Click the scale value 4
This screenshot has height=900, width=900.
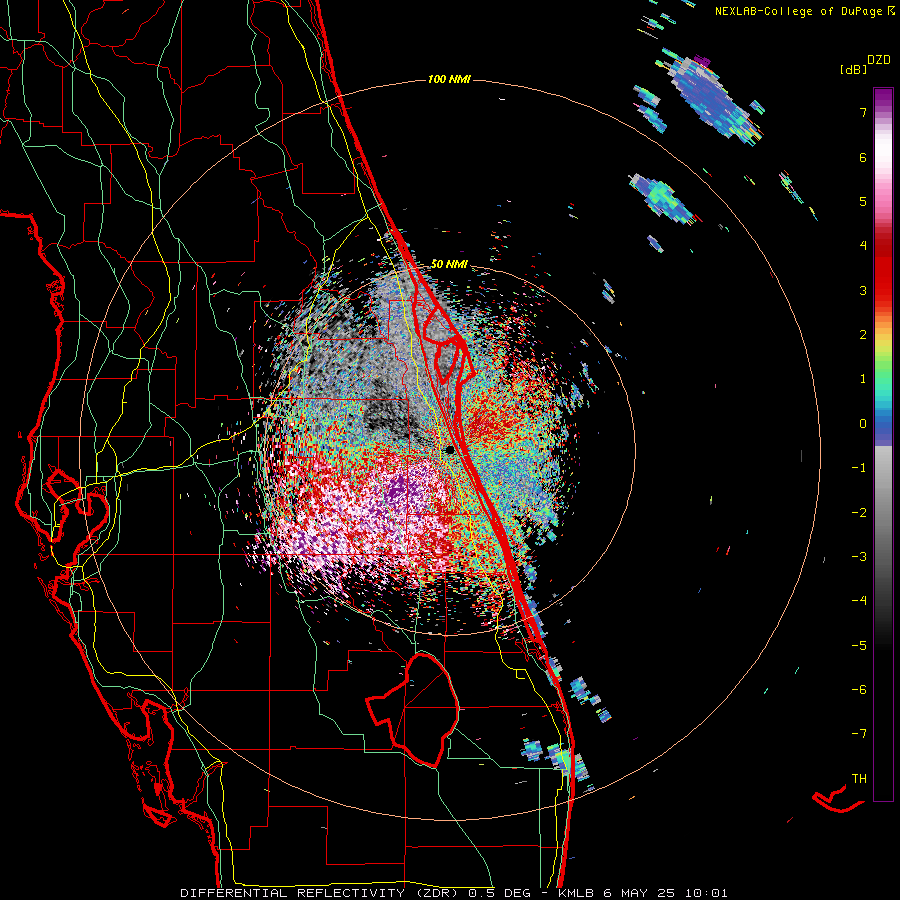tap(863, 246)
